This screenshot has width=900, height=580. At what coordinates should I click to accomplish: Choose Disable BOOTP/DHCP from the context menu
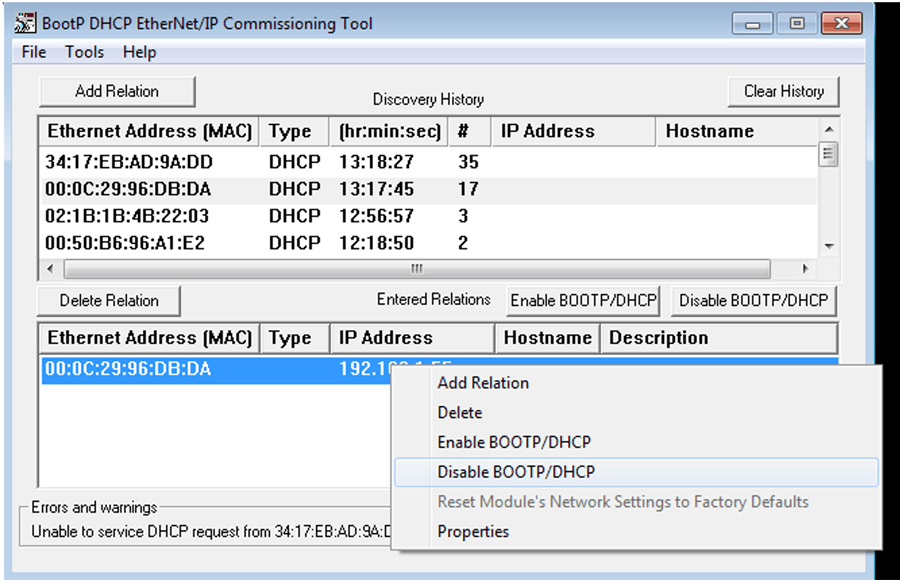(637, 472)
